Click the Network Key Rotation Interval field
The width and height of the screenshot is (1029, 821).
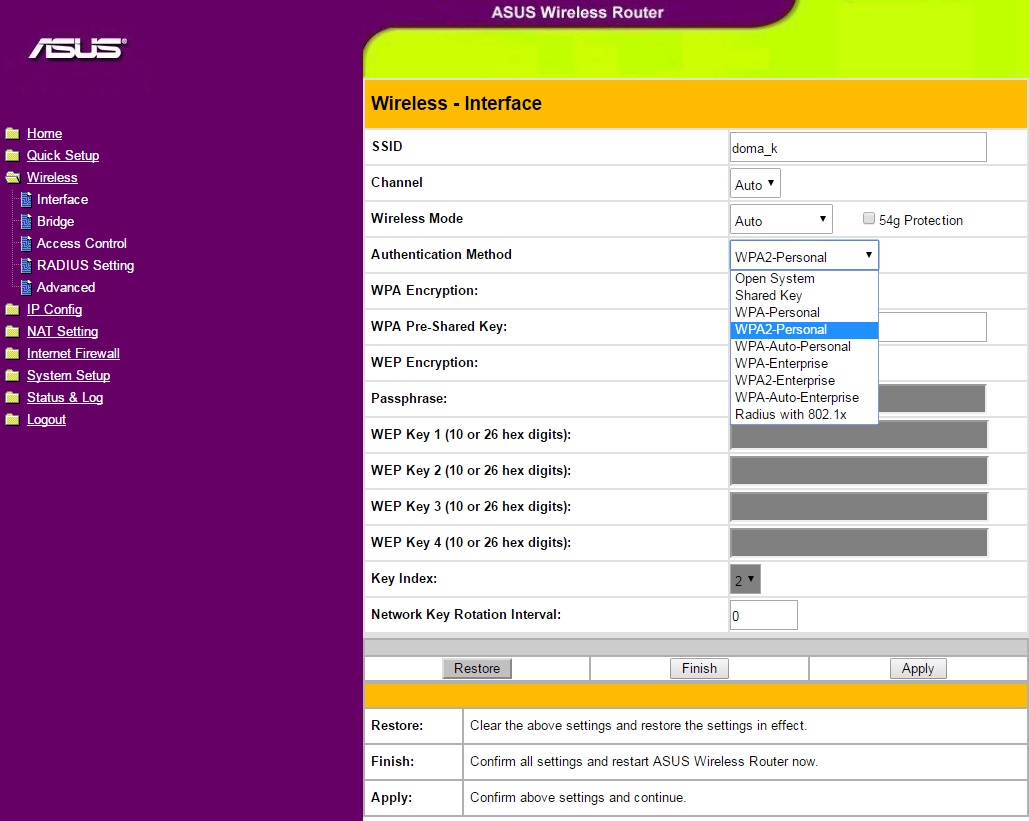coord(763,616)
